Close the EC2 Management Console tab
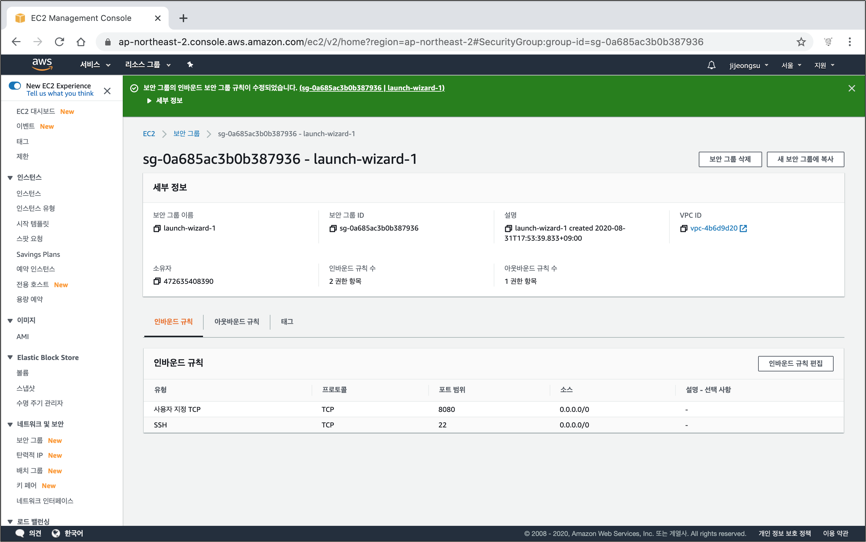The image size is (866, 542). click(157, 18)
